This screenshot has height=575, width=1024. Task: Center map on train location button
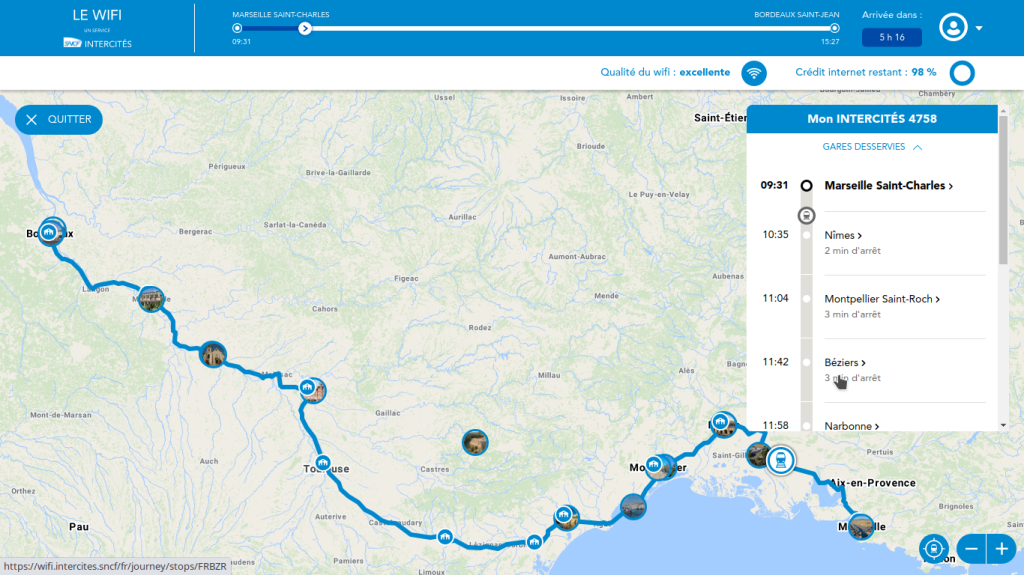934,549
